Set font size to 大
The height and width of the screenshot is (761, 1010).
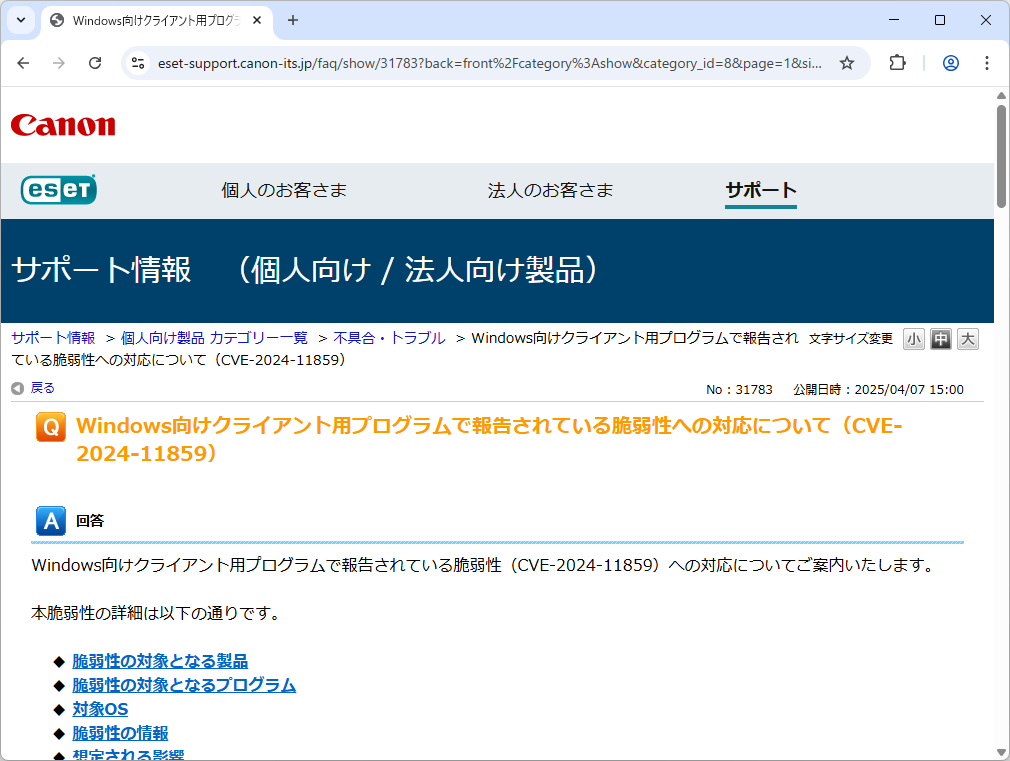click(967, 339)
